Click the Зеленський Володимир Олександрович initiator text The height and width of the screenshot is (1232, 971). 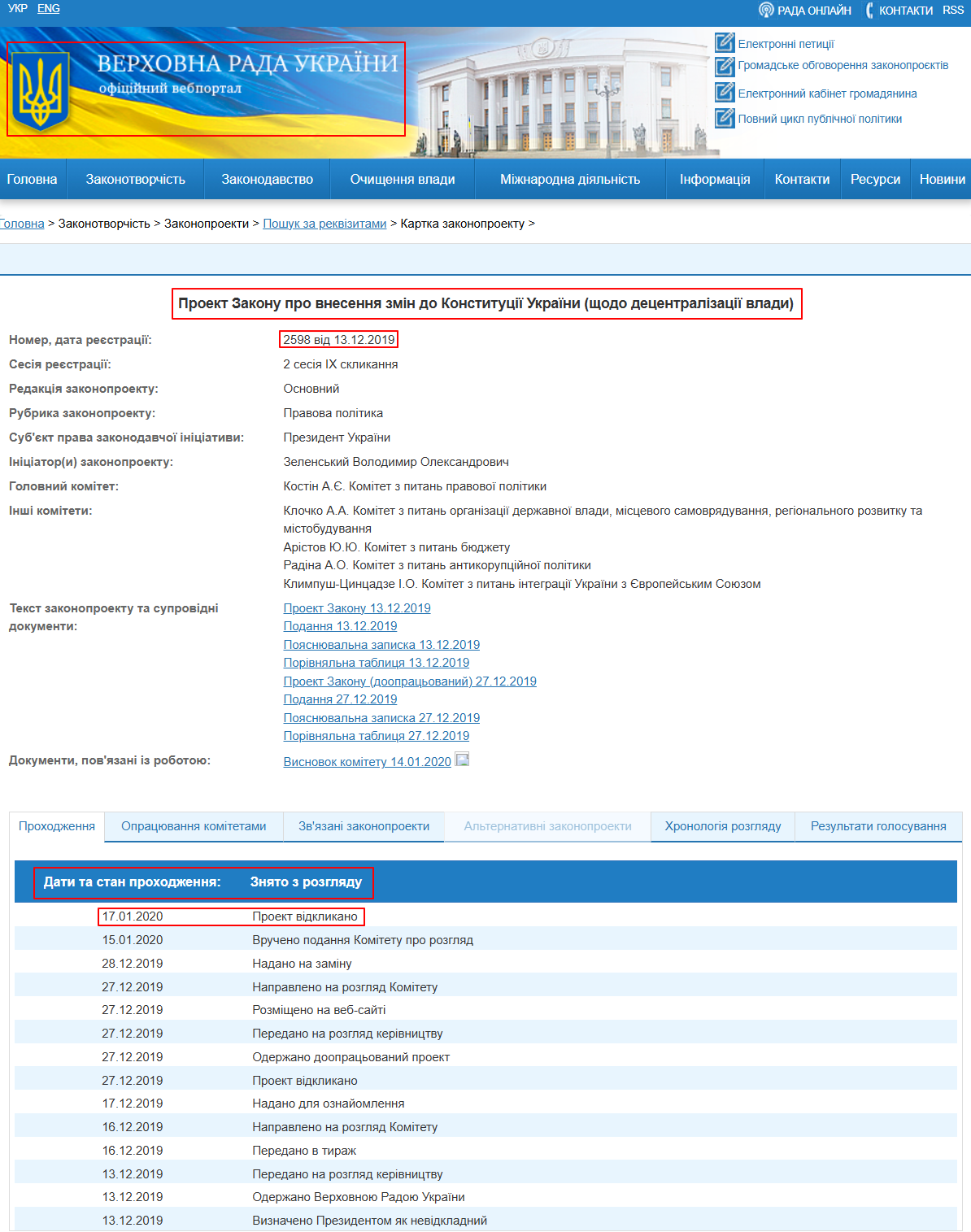[x=396, y=462]
